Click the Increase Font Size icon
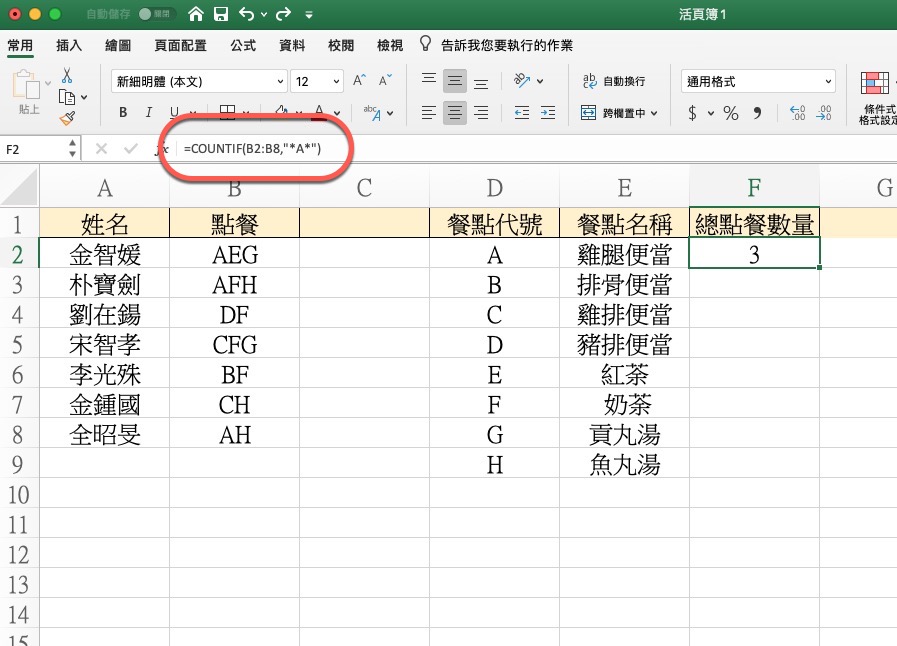897x646 pixels. (x=359, y=81)
